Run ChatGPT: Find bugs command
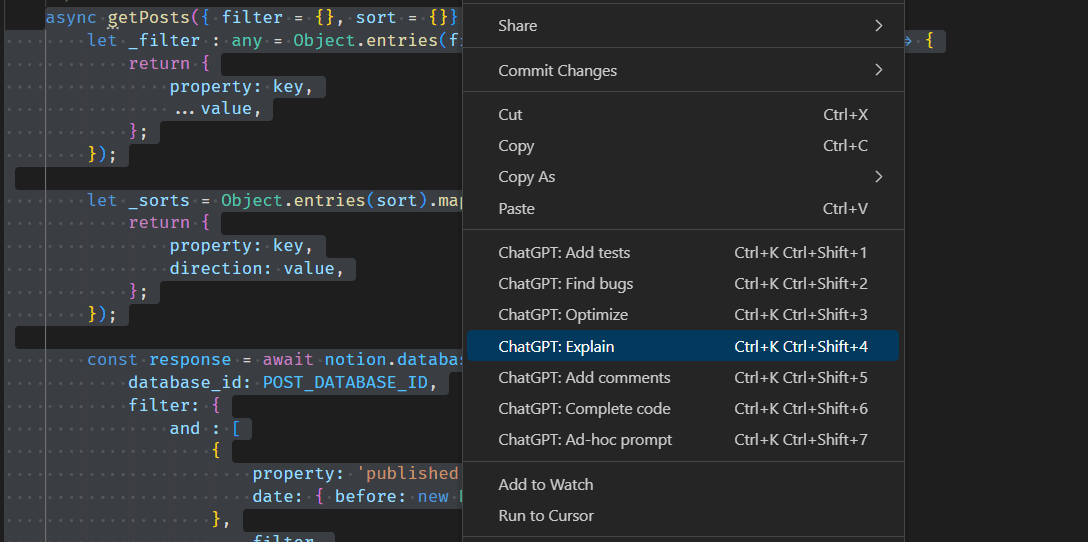The width and height of the screenshot is (1088, 542). coord(683,284)
